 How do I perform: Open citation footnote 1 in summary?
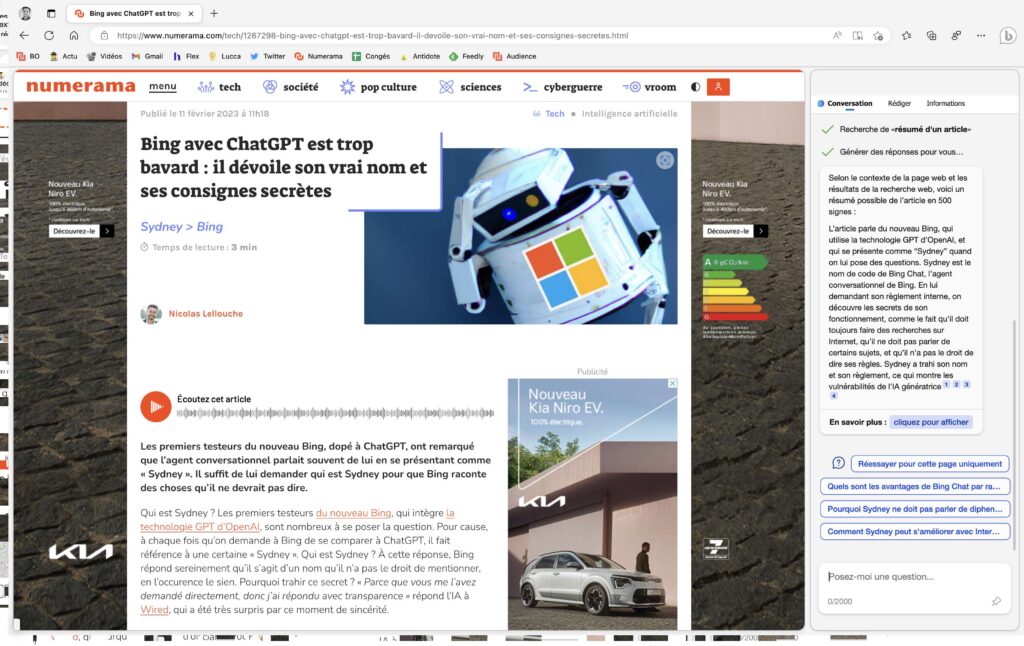[x=946, y=384]
